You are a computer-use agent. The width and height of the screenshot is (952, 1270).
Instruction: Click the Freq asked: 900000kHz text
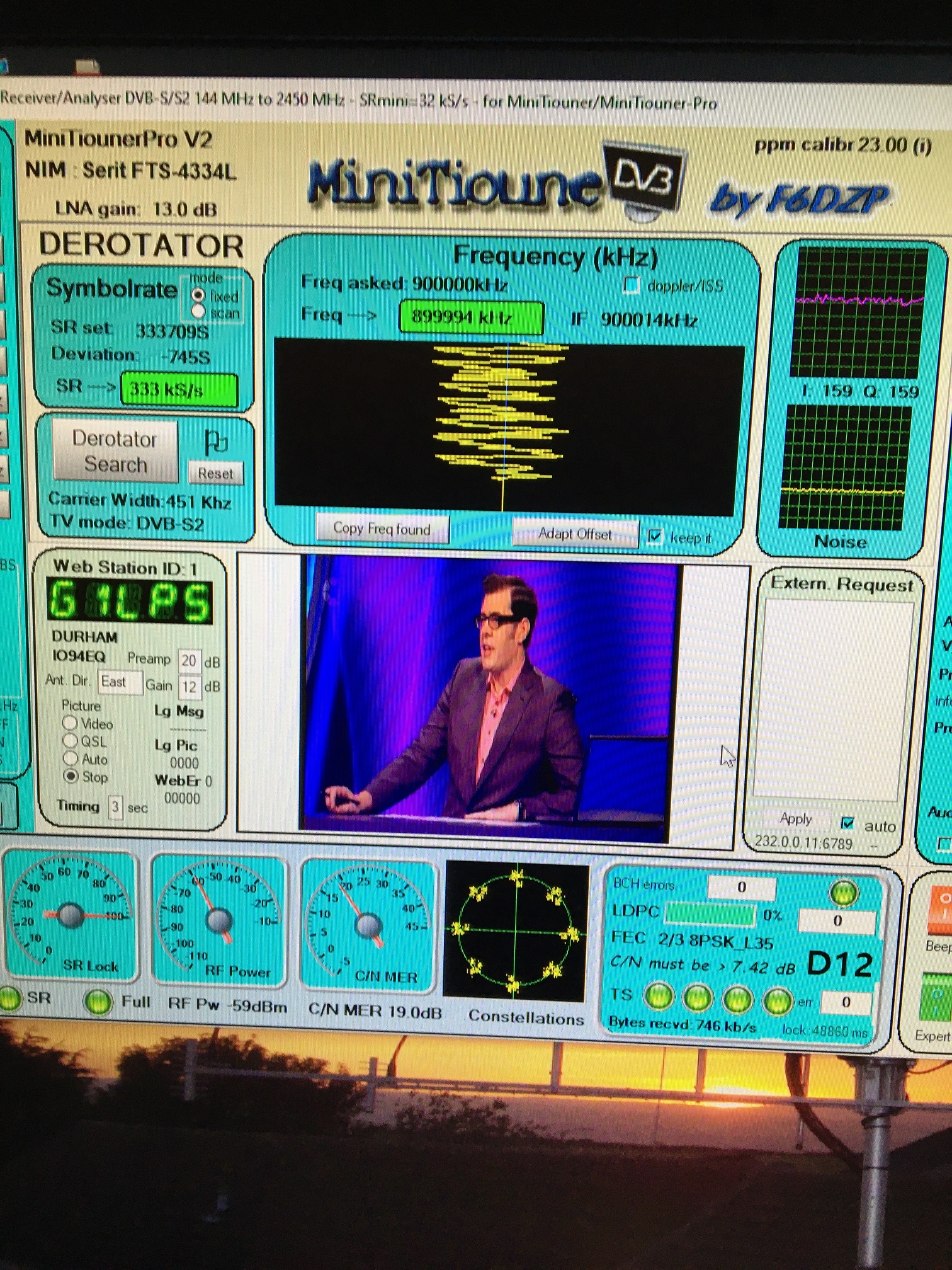pos(404,283)
